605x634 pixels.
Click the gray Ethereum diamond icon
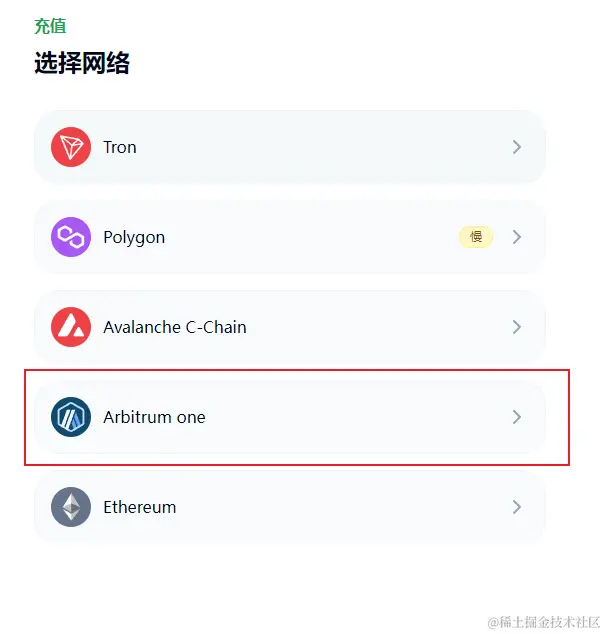tap(71, 507)
